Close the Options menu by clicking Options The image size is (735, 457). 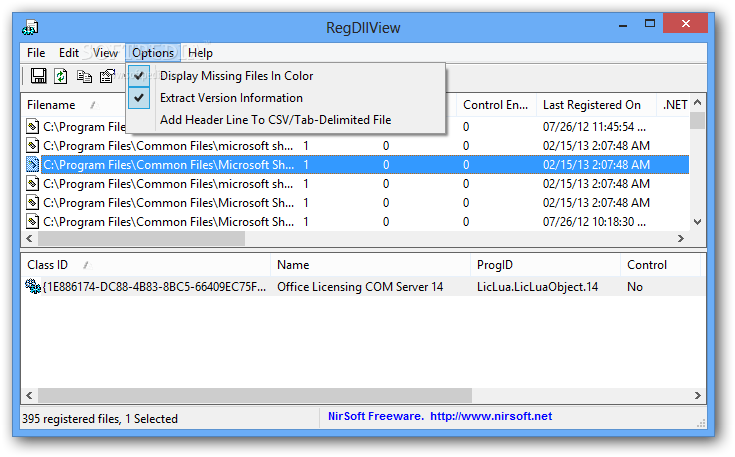(153, 53)
